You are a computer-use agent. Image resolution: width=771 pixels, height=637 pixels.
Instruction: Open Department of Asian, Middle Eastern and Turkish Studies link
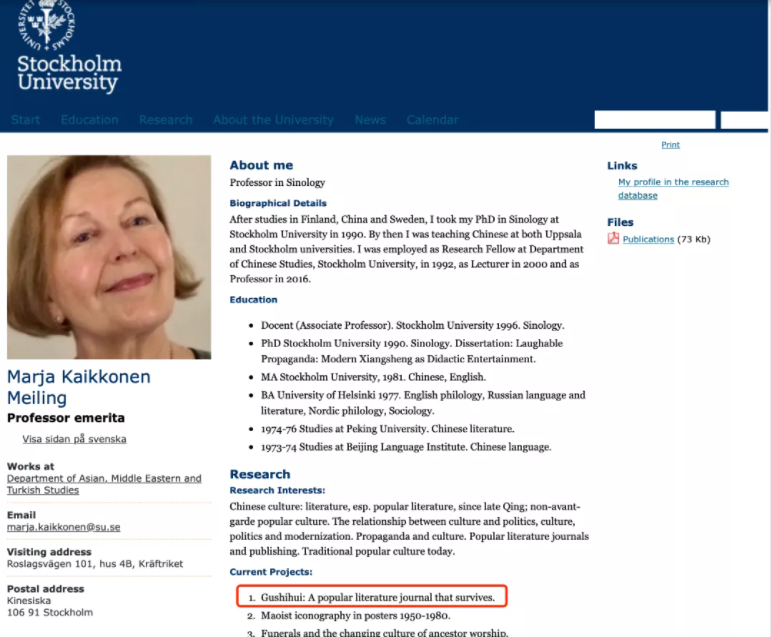pyautogui.click(x=104, y=484)
